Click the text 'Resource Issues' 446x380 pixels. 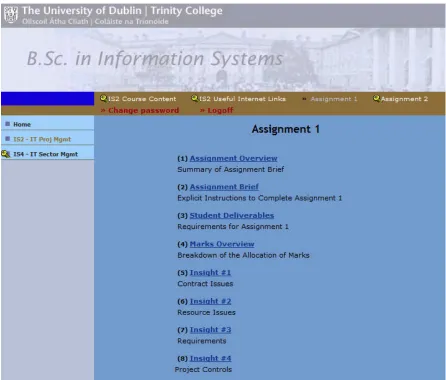(206, 312)
